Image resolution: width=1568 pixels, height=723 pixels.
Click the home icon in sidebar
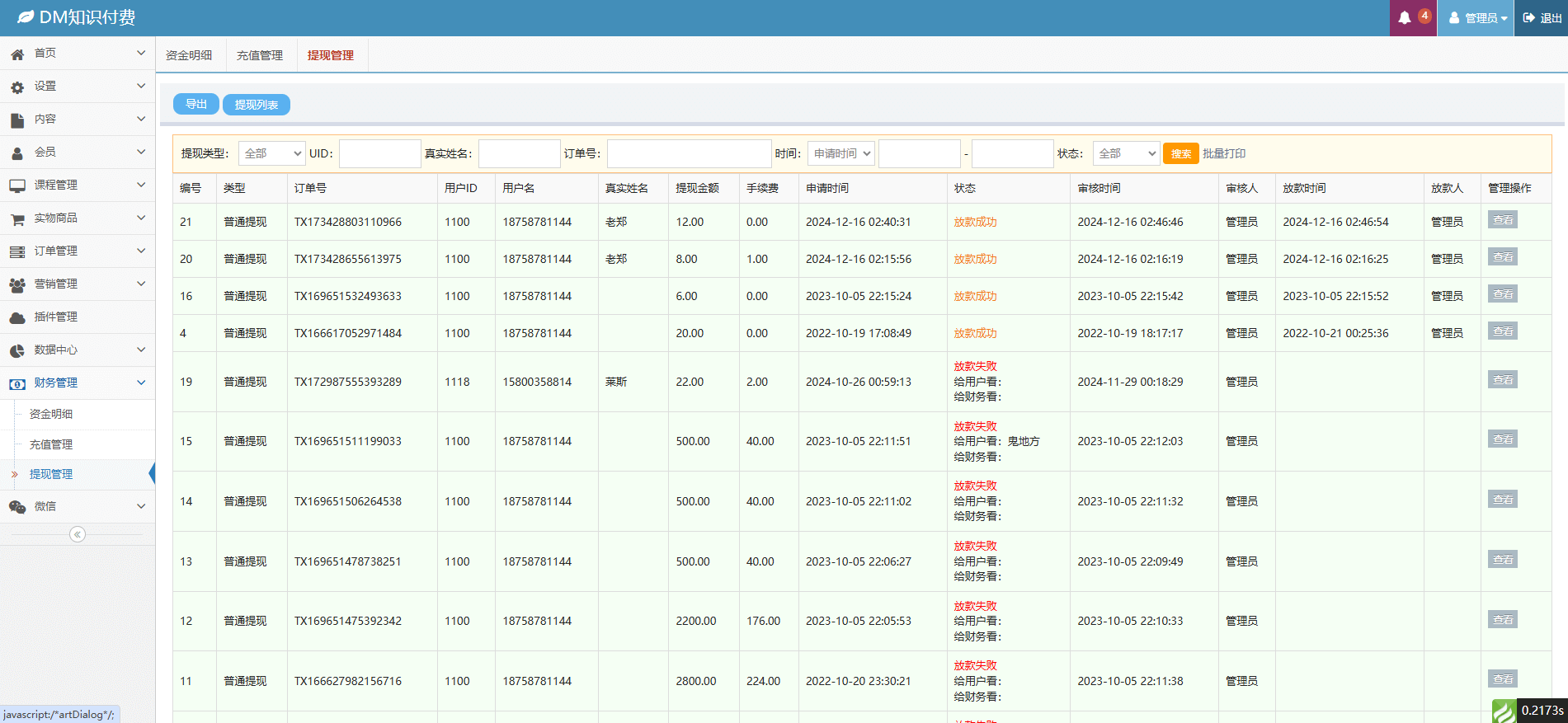tap(17, 54)
